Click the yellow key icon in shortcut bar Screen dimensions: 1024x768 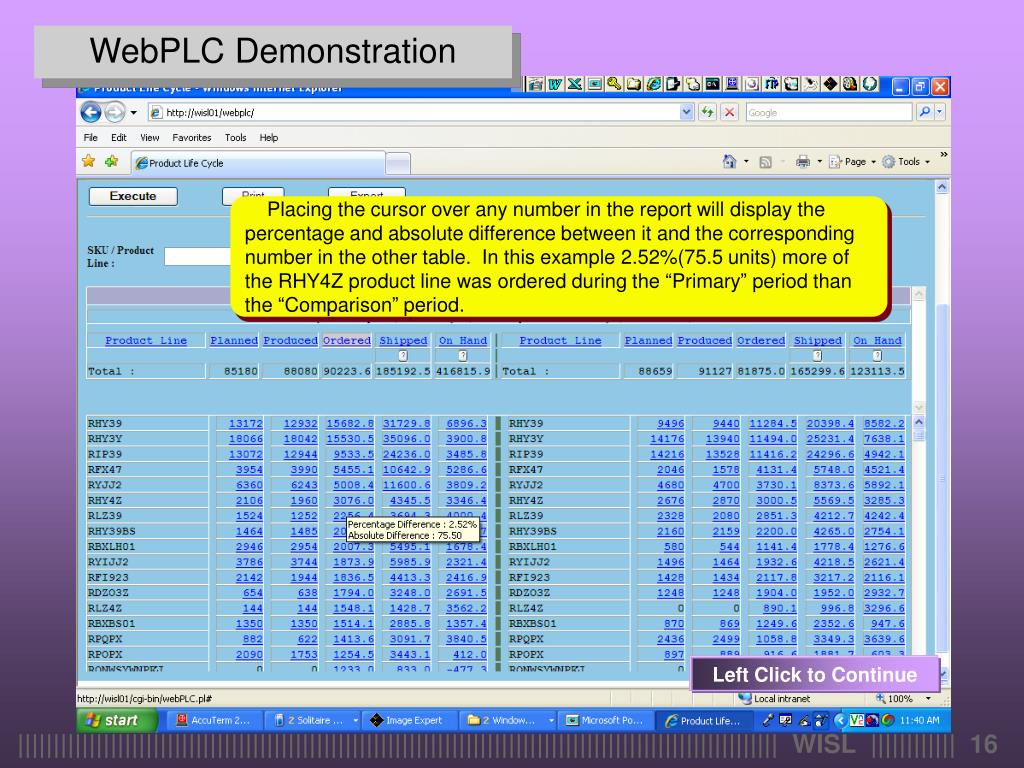[614, 84]
